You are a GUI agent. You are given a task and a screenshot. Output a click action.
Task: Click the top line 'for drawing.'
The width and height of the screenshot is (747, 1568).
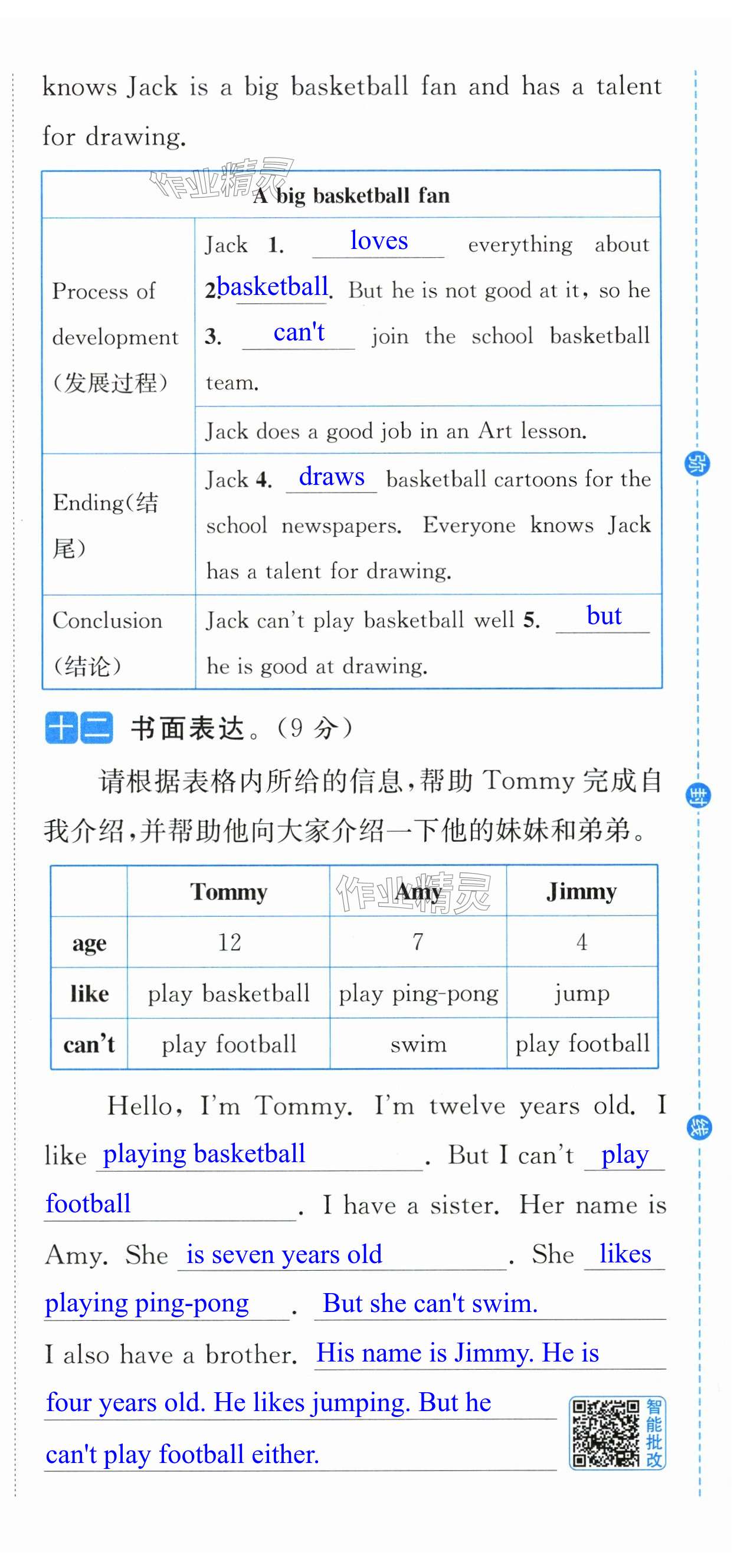[114, 137]
